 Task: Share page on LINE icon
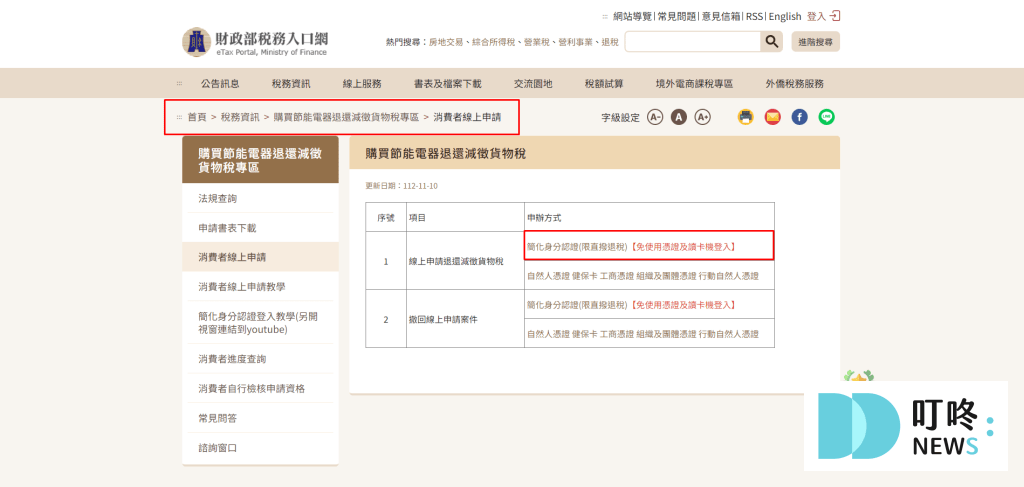pyautogui.click(x=827, y=118)
